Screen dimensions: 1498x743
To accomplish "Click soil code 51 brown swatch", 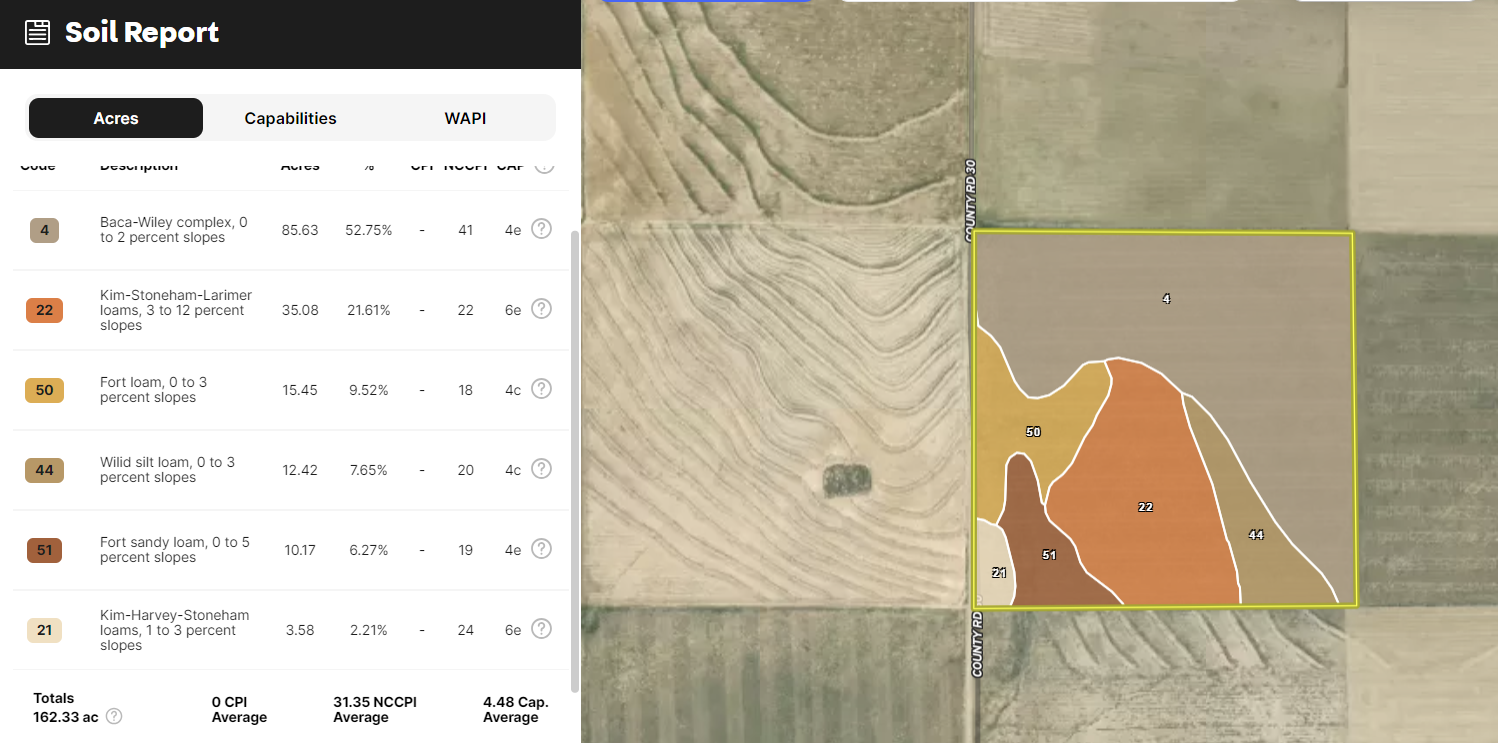I will point(44,550).
